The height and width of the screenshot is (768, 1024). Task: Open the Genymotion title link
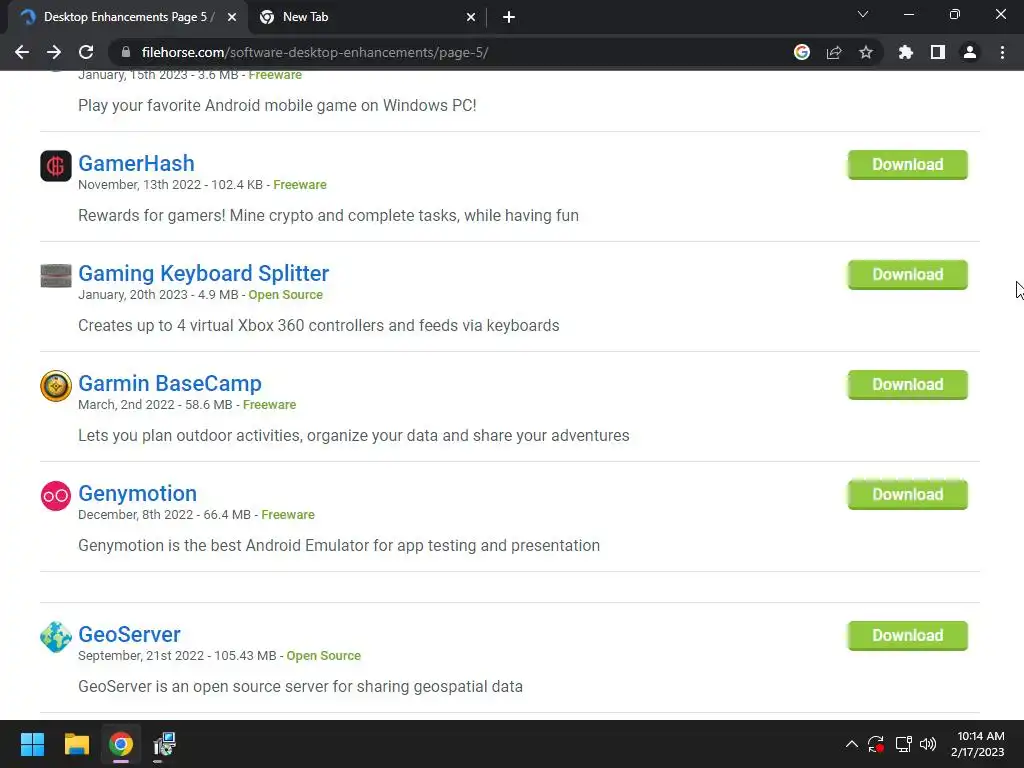(x=137, y=493)
